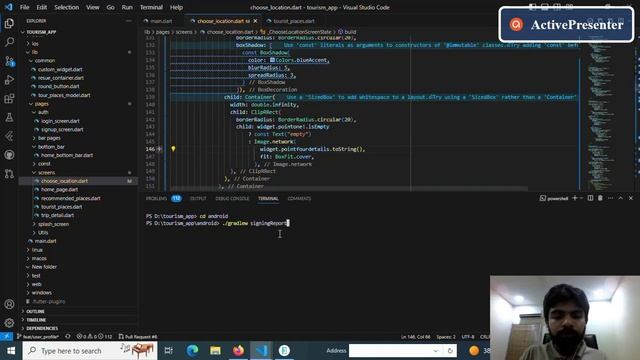Switch to the Output panel tab

point(198,198)
